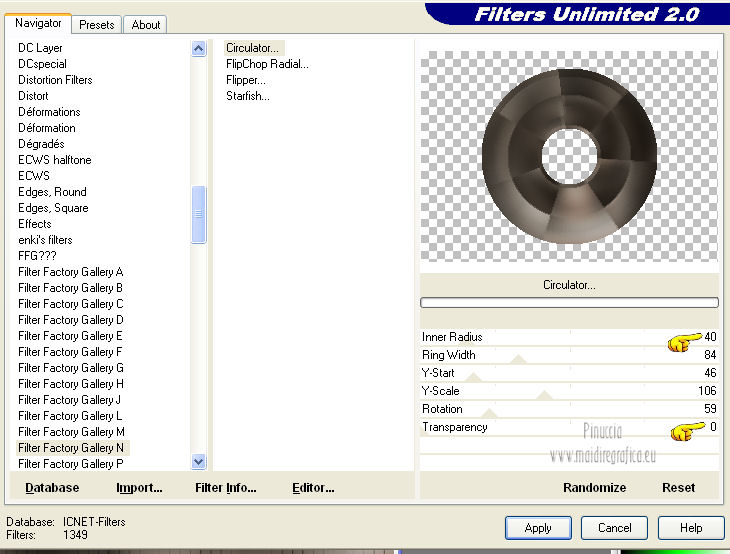Show Filter Info

pyautogui.click(x=225, y=488)
